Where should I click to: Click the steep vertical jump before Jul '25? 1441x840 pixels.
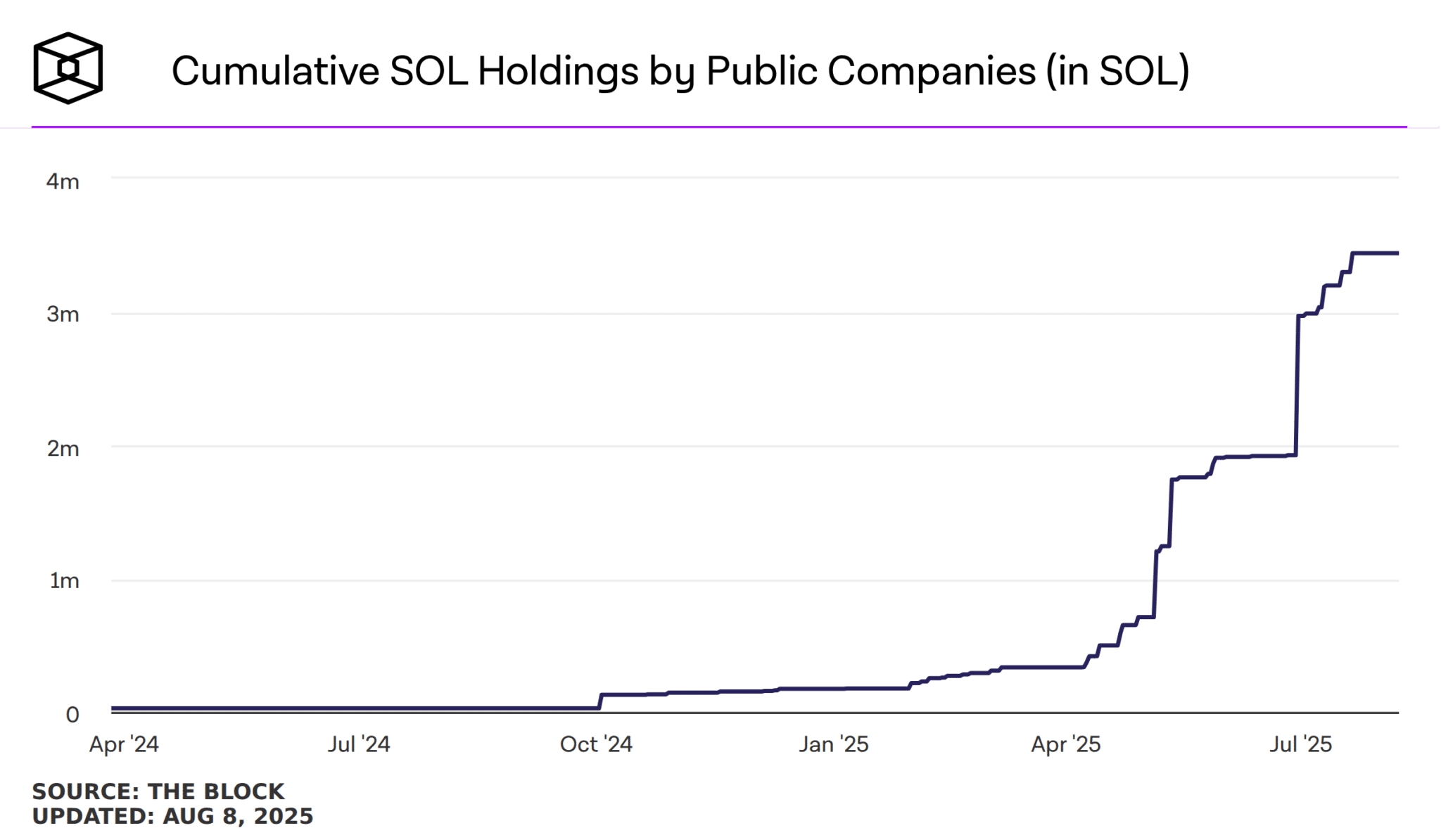click(1297, 387)
